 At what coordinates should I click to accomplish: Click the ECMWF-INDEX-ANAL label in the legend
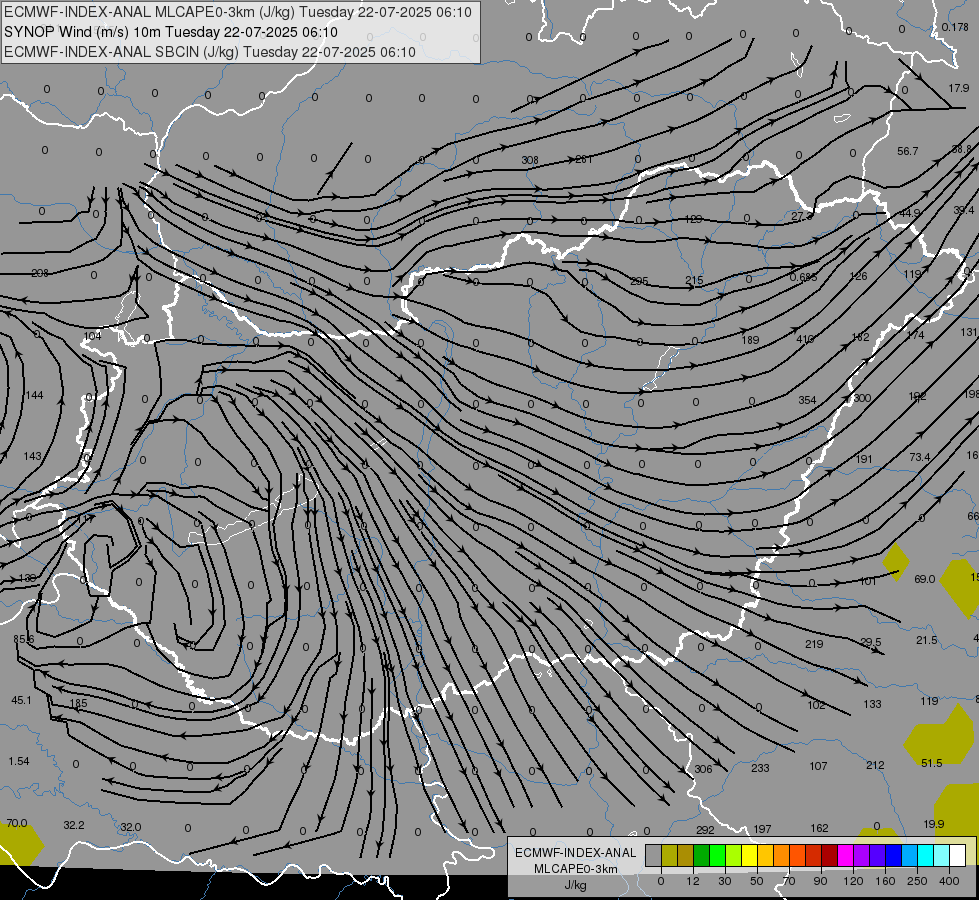(x=576, y=853)
